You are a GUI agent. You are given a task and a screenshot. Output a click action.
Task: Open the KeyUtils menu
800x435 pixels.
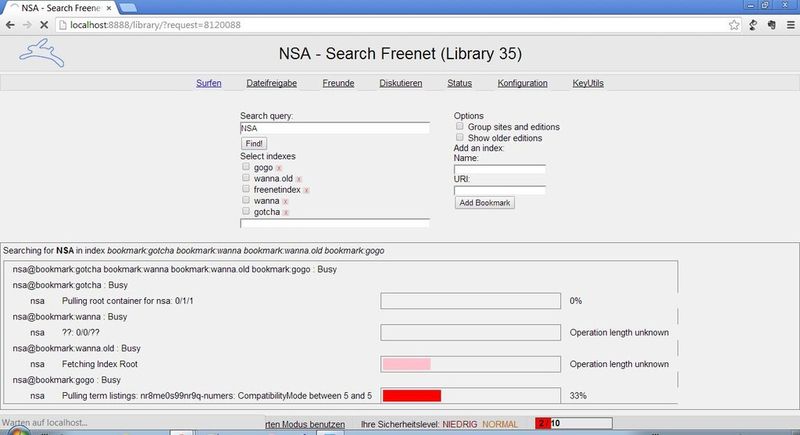pyautogui.click(x=588, y=83)
